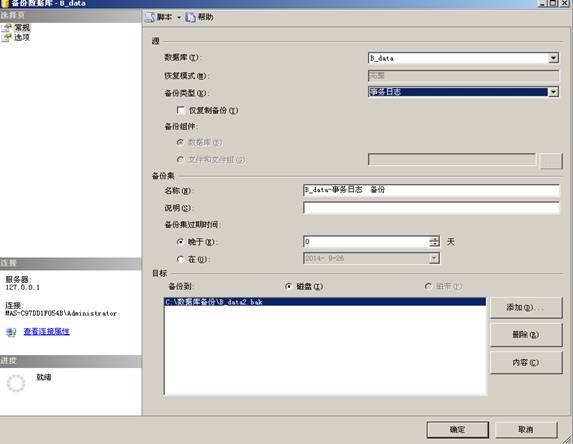Click the connection properties icon
The width and height of the screenshot is (573, 444).
pos(11,332)
